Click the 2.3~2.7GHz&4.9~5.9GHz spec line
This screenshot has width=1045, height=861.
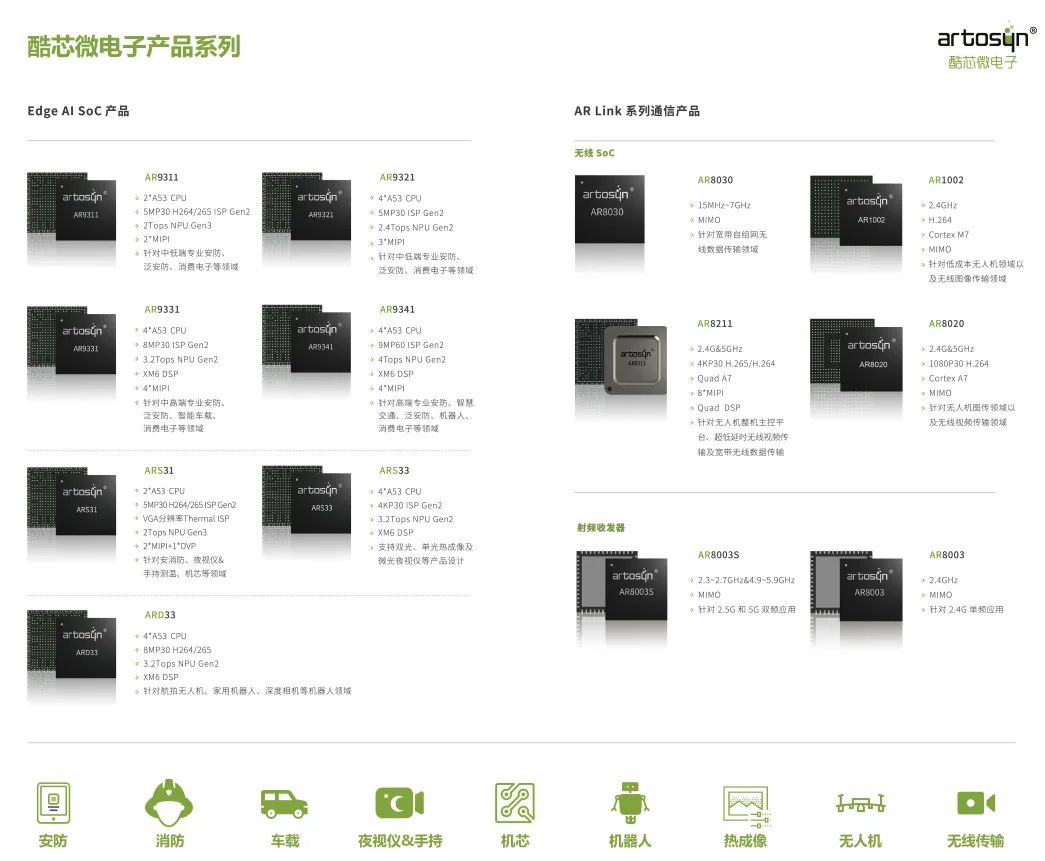point(746,580)
